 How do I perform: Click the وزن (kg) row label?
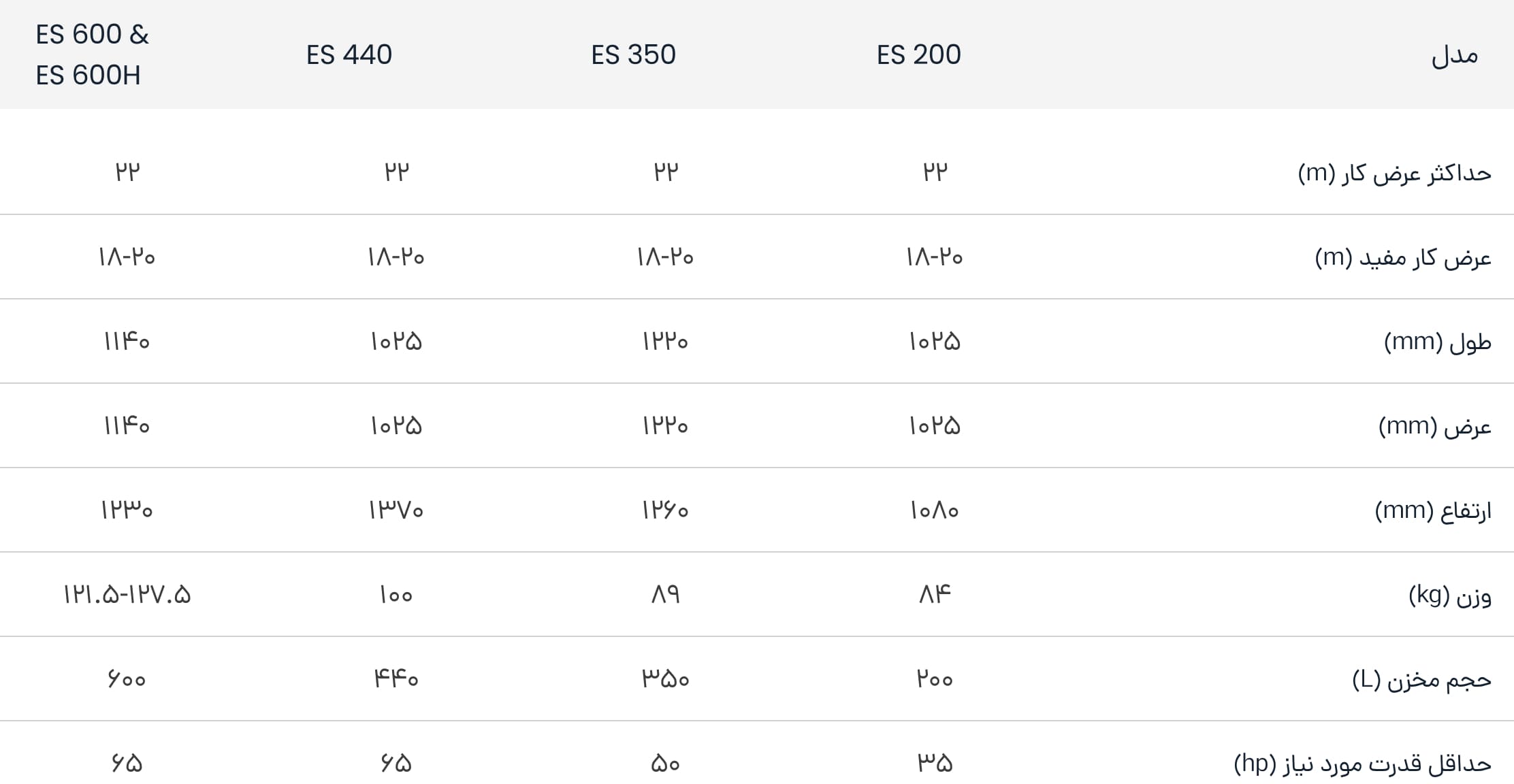pos(1450,595)
